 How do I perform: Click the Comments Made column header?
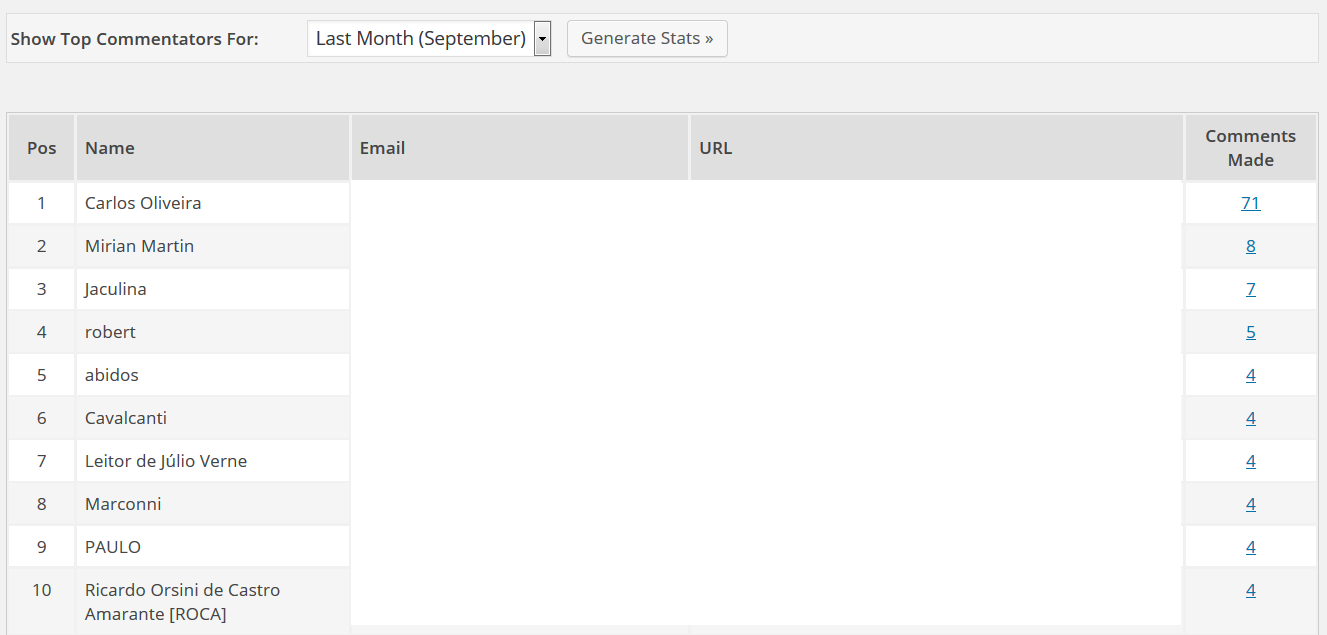coord(1250,148)
